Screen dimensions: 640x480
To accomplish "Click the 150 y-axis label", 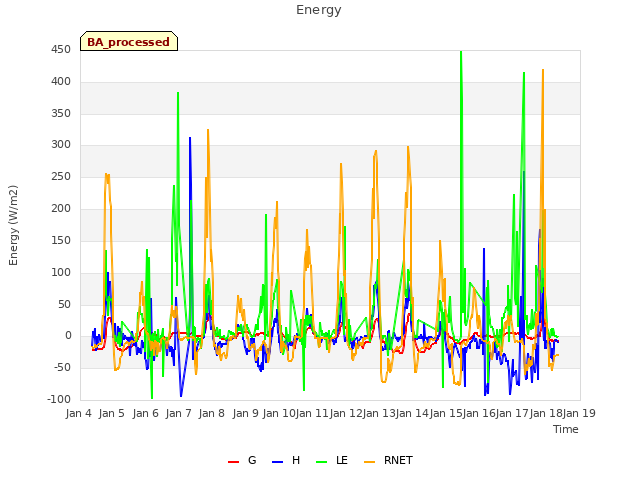I will point(61,240).
